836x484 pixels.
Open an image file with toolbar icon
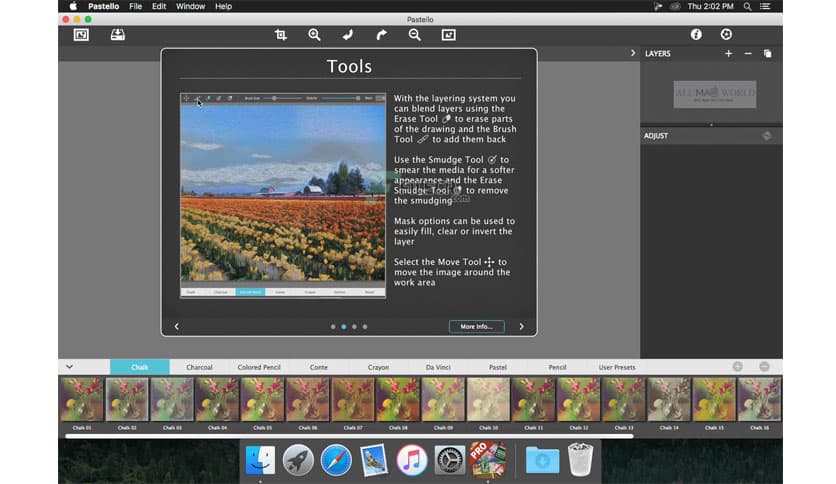point(81,35)
